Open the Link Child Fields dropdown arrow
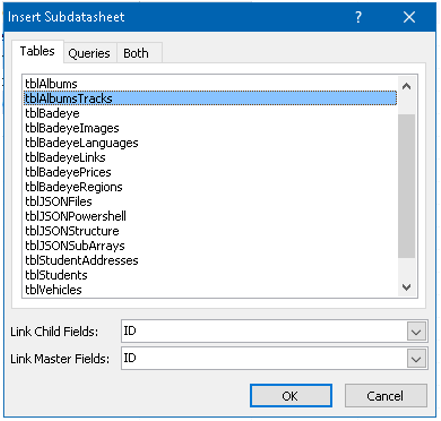Screen dimensions: 441x421 [416, 332]
